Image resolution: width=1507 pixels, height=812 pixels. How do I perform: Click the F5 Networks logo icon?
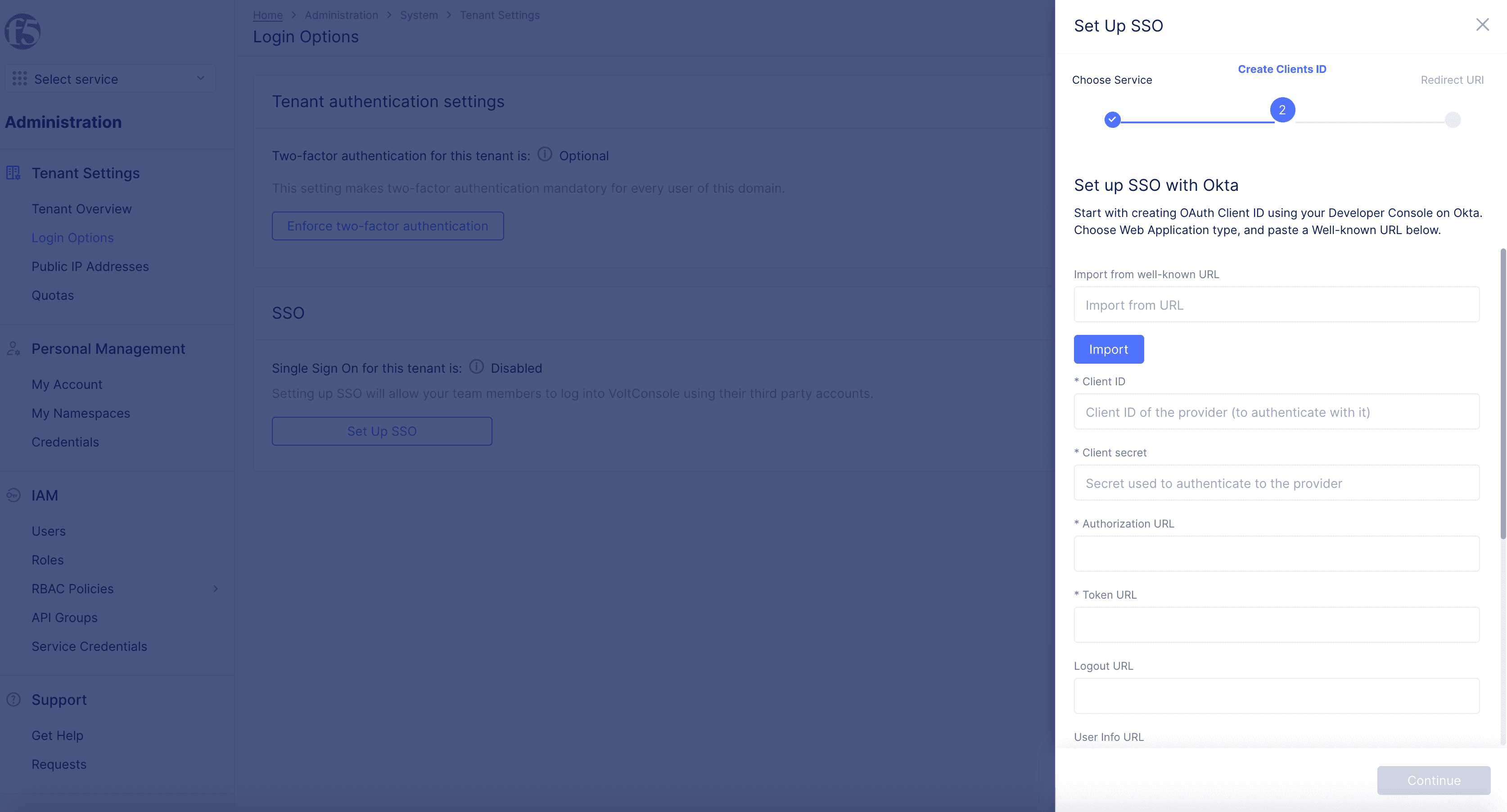tap(22, 32)
